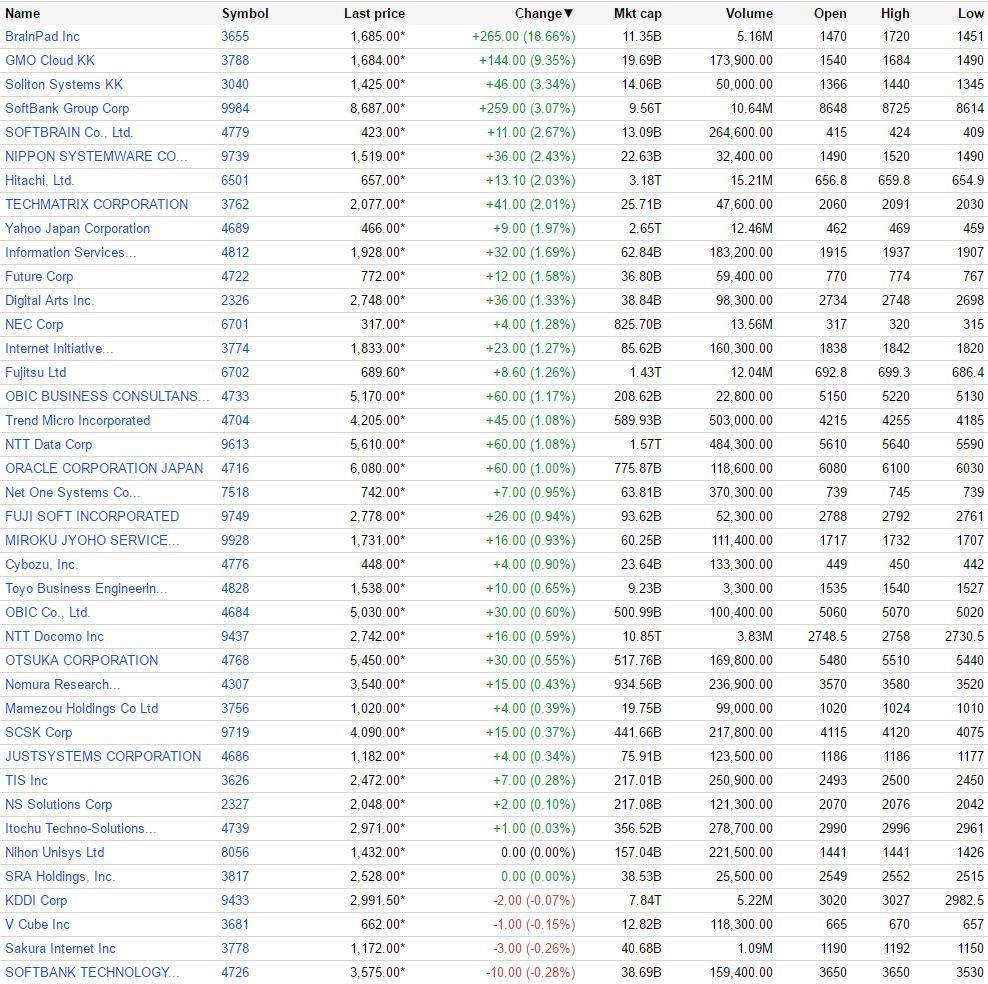988x984 pixels.
Task: Open Digital Arts Inc. link
Action: tap(49, 300)
